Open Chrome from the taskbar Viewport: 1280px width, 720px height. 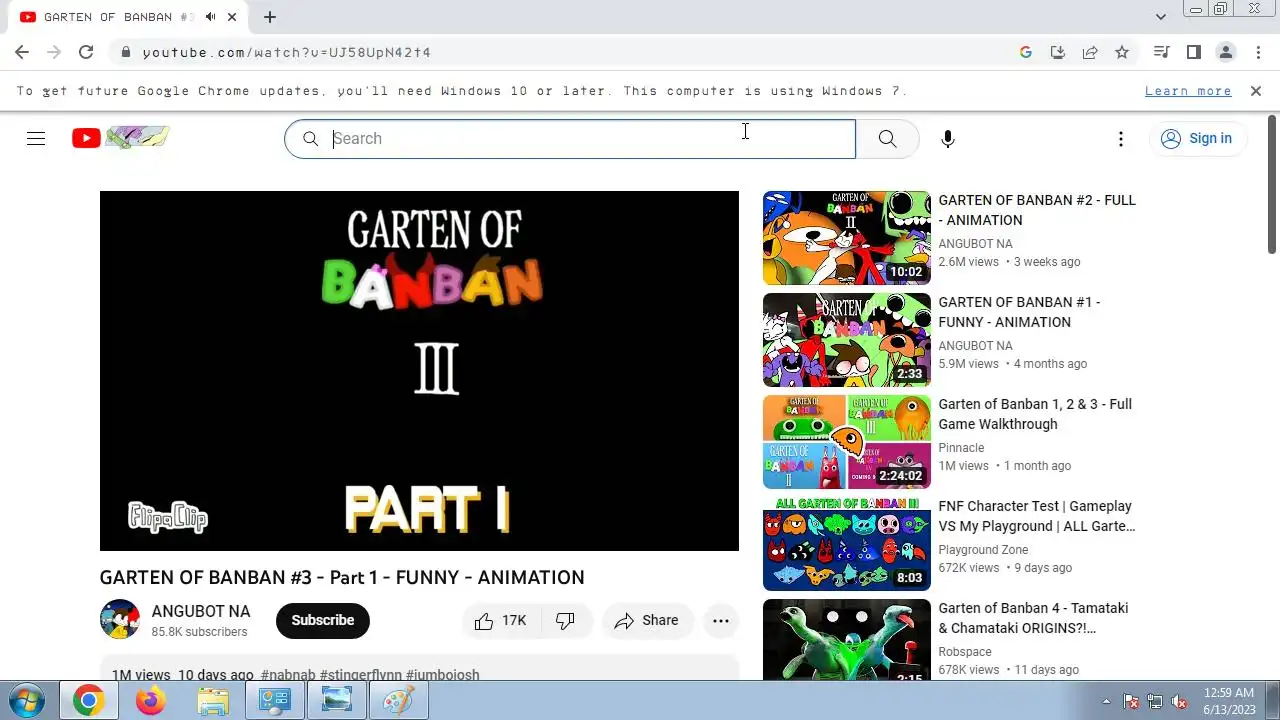tap(88, 702)
